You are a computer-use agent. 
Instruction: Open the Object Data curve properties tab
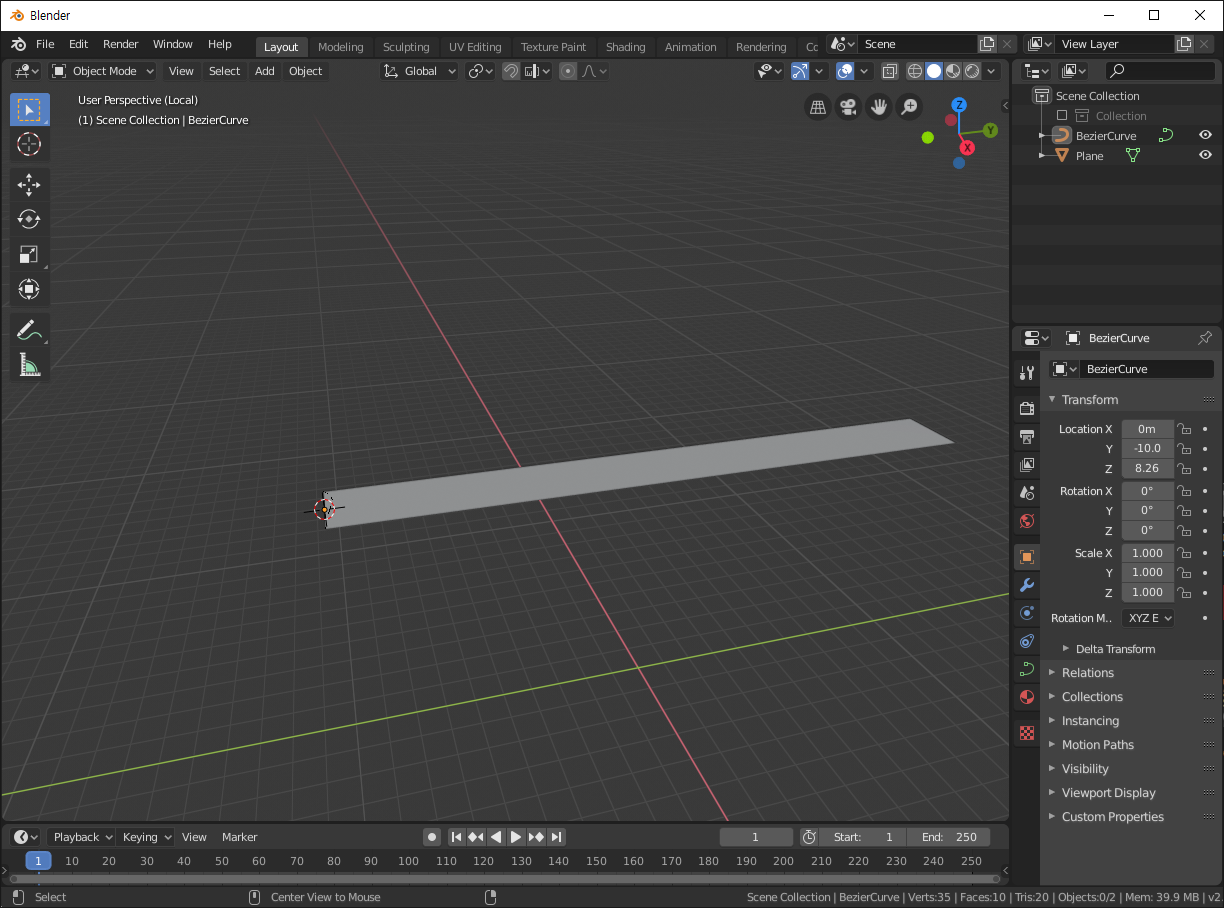point(1027,668)
